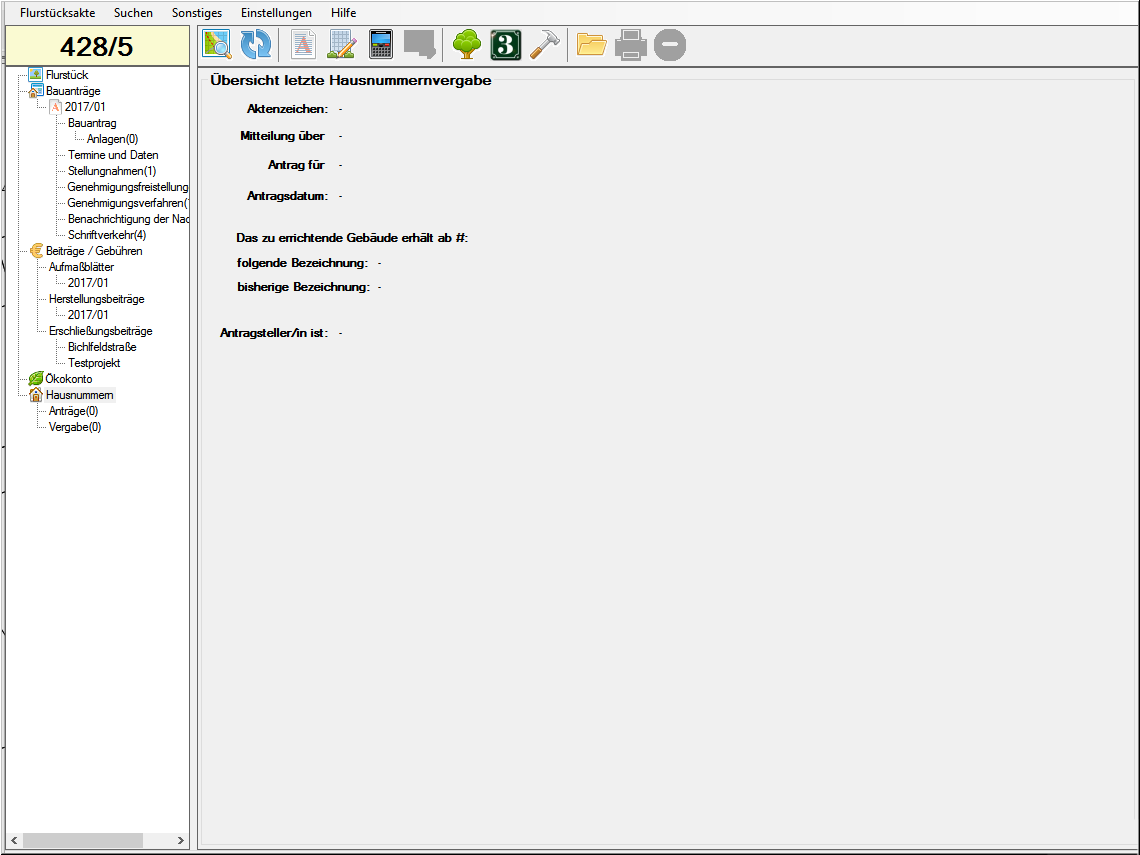
Task: Select Beiträge / Gebühren node
Action: (x=94, y=251)
